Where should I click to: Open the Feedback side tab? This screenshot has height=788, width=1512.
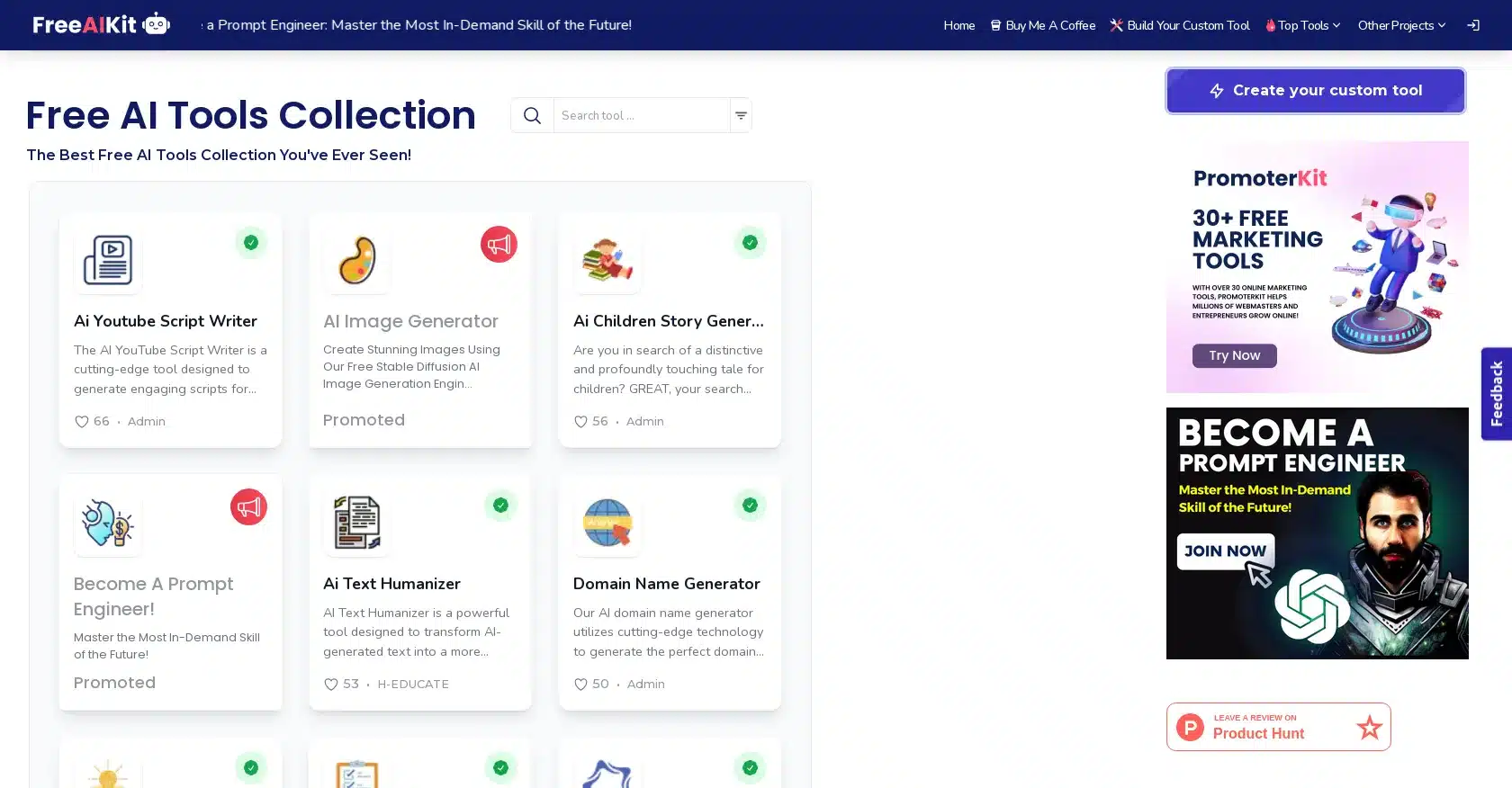[x=1496, y=394]
